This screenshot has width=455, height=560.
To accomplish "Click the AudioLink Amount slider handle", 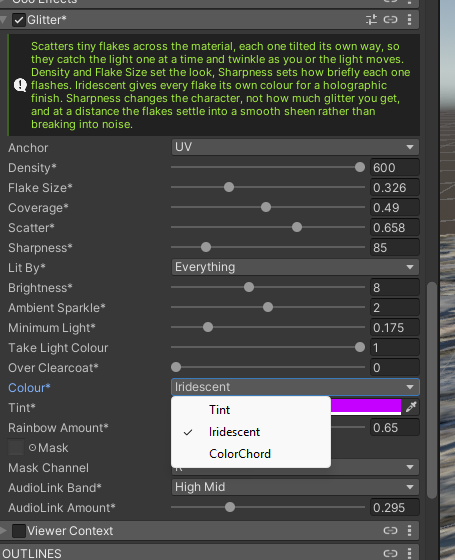I will tap(230, 507).
